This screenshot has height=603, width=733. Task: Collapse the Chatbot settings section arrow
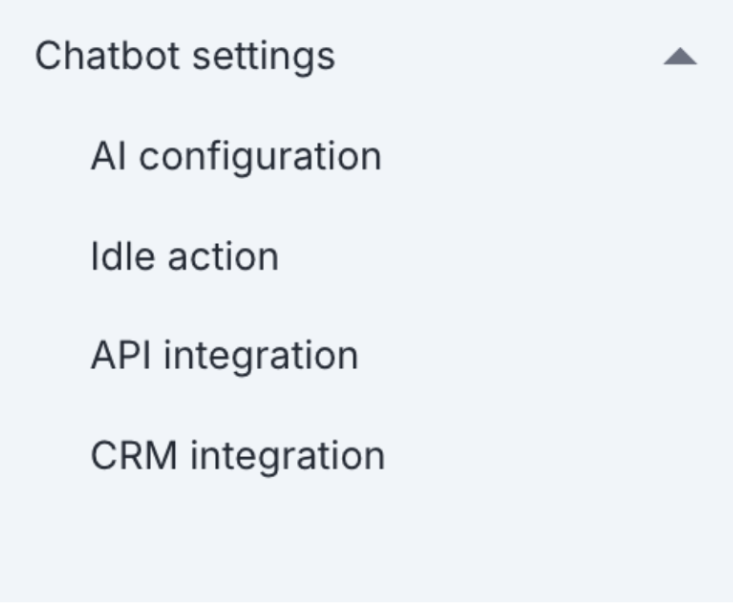(x=679, y=57)
